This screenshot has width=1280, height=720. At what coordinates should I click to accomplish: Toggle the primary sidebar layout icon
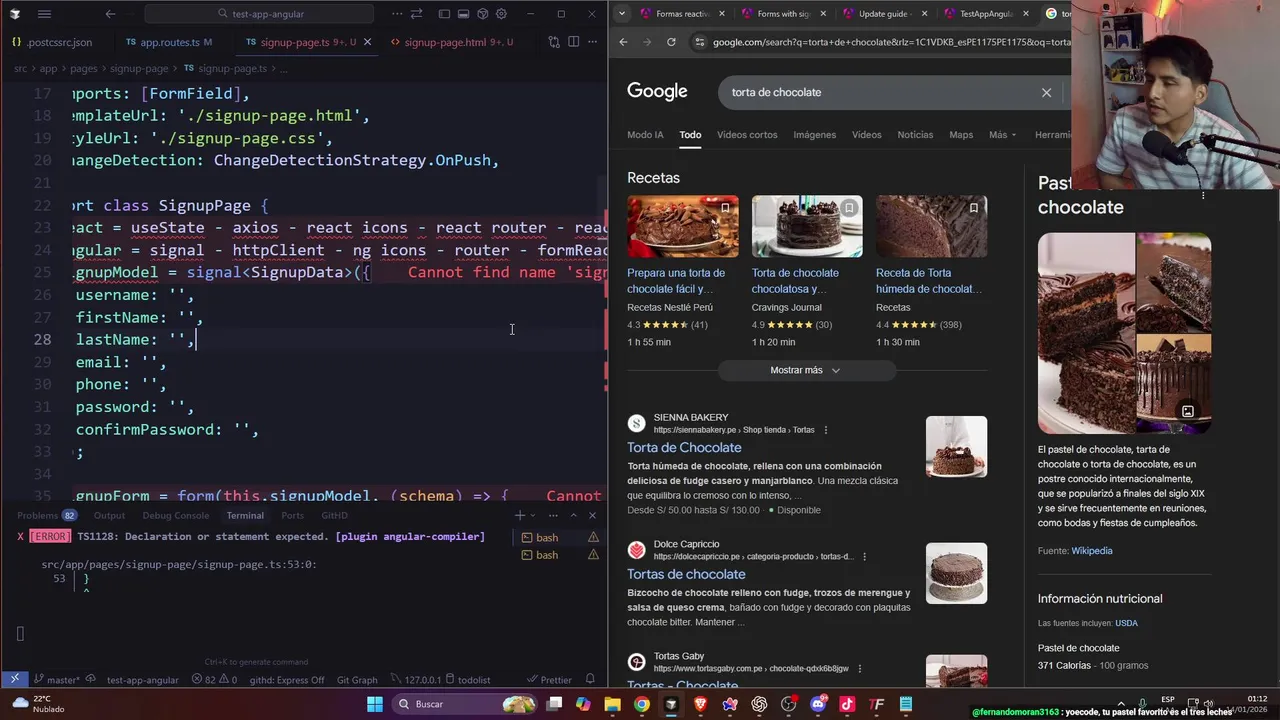click(445, 14)
